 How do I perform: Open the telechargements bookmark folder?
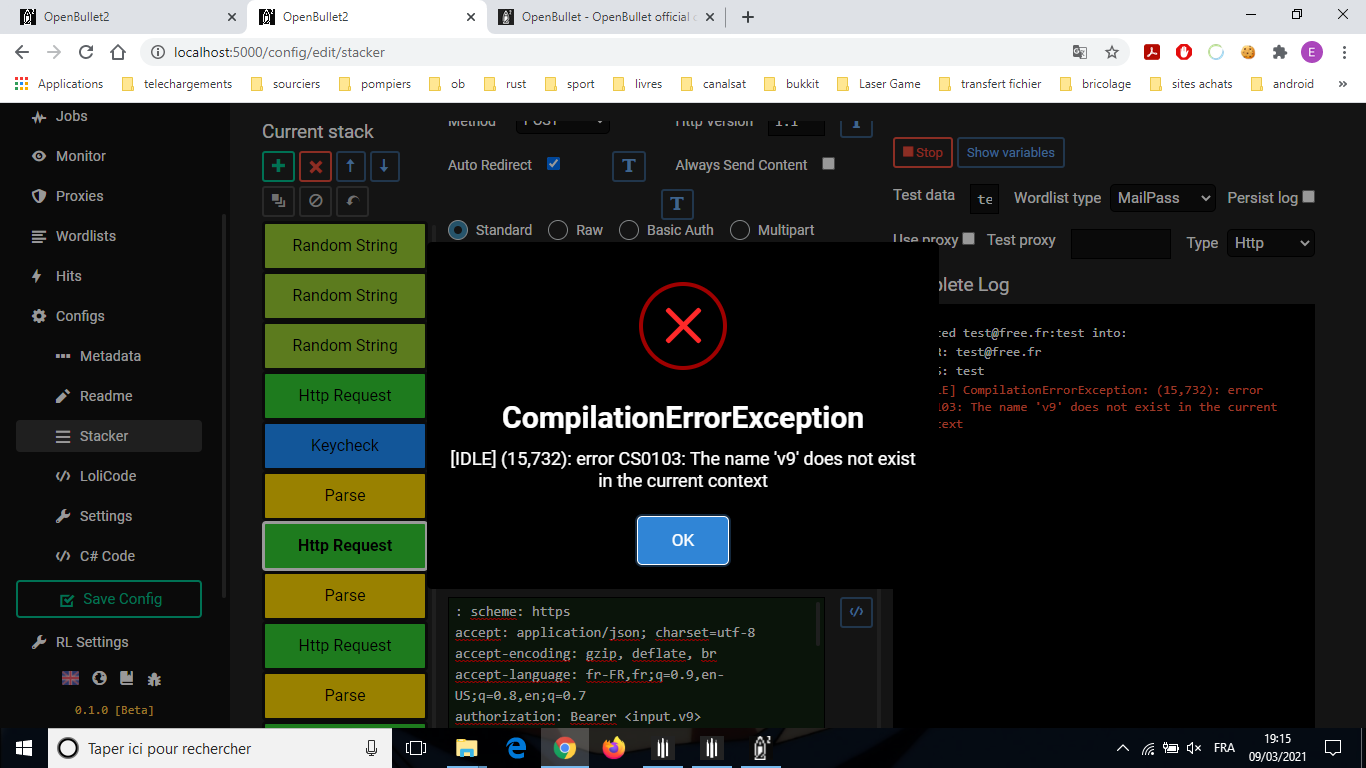click(x=177, y=84)
